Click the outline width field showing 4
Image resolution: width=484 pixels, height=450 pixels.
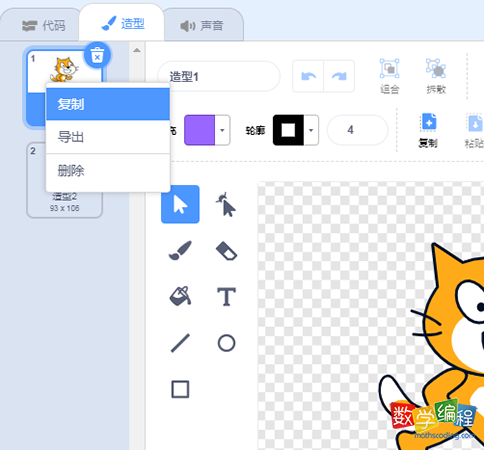coord(358,130)
